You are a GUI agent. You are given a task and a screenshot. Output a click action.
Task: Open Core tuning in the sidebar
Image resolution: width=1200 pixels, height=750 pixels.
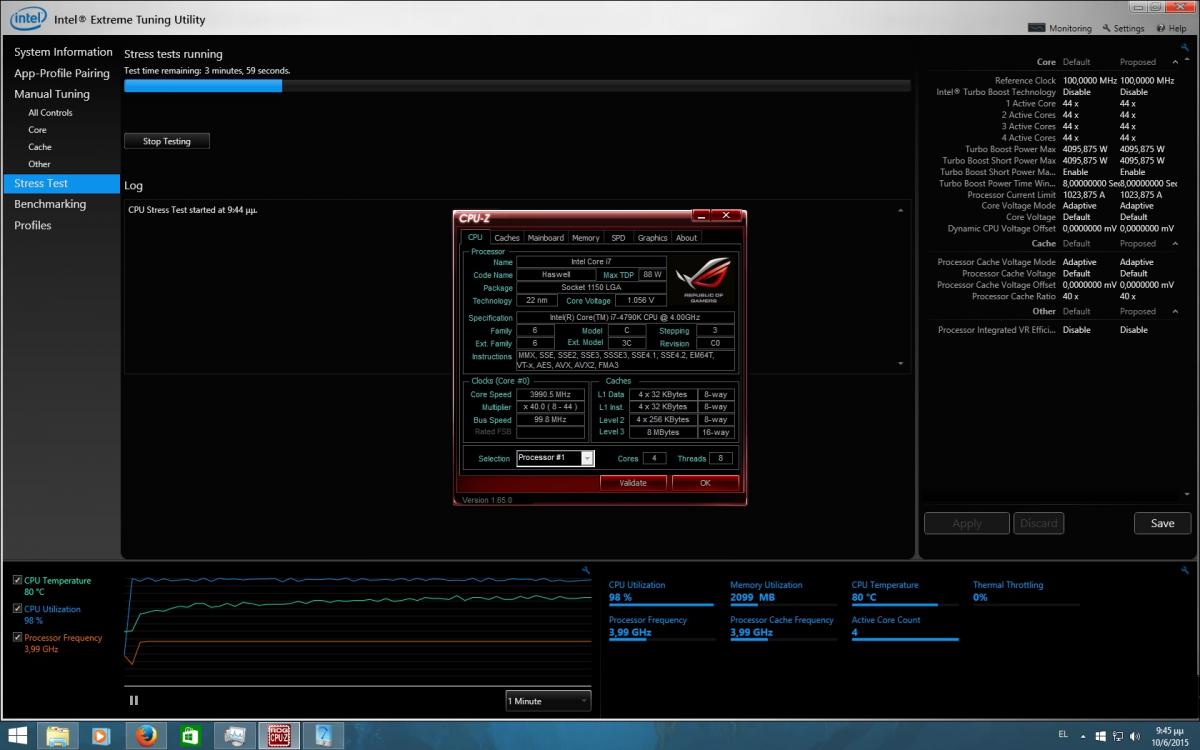tap(37, 130)
